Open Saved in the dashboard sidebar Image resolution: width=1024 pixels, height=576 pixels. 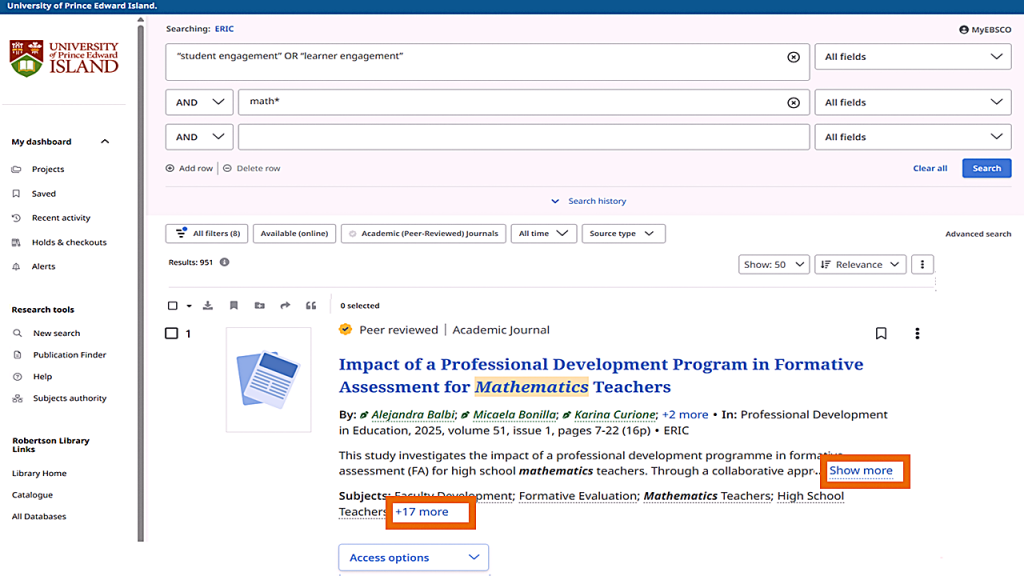pos(43,194)
